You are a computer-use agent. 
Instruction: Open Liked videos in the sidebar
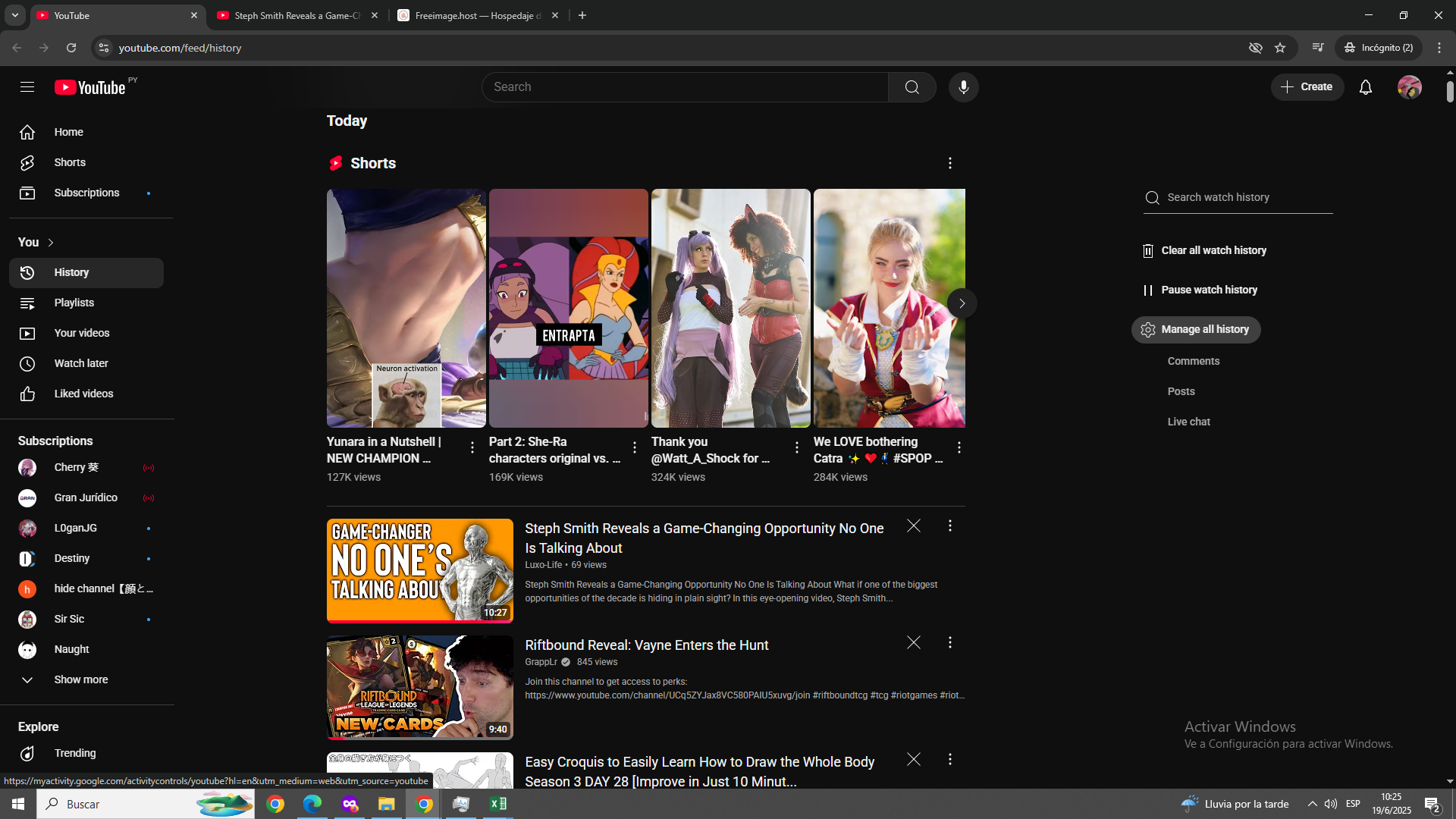click(86, 394)
